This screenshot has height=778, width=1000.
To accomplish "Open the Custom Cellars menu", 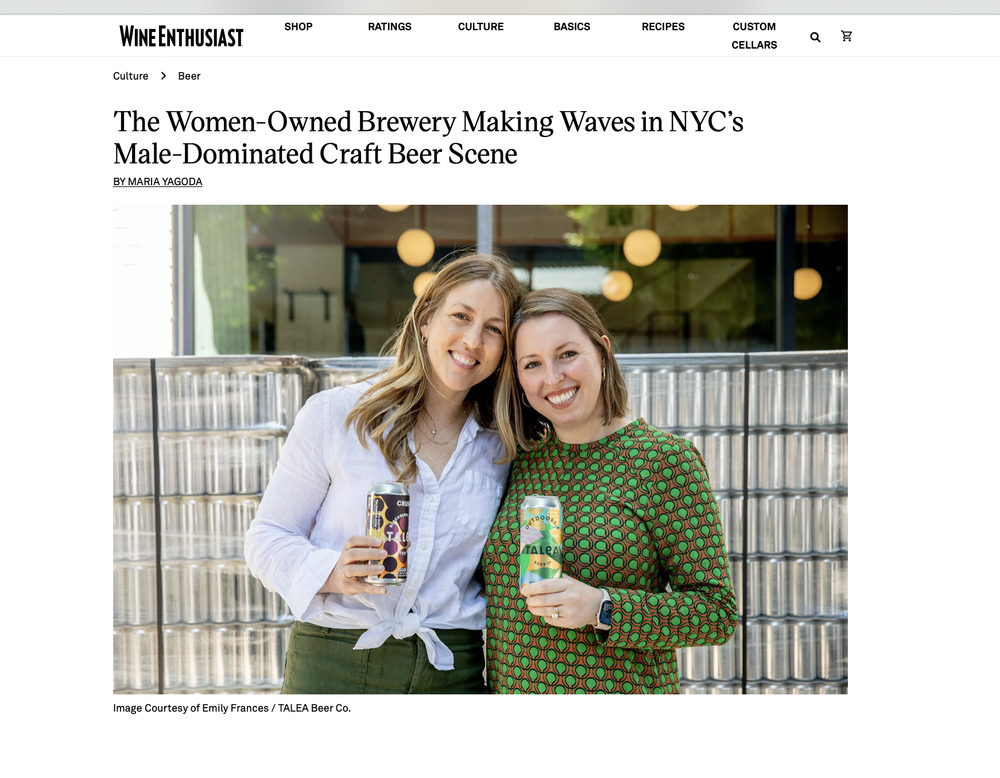I will [754, 36].
